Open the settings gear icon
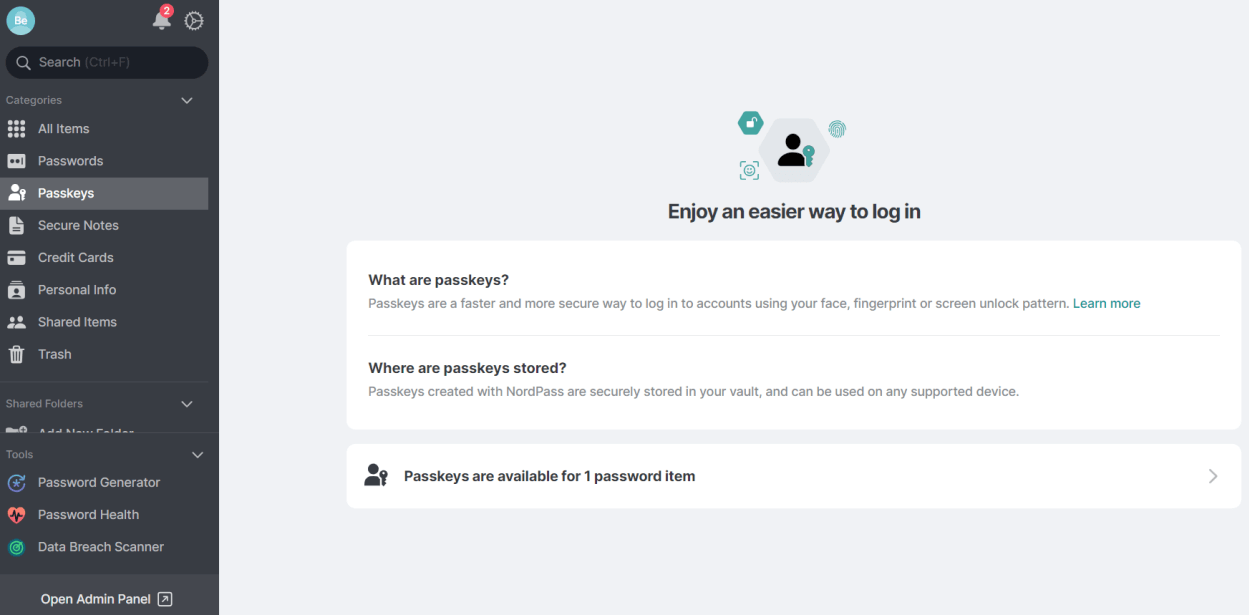Viewport: 1249px width, 615px height. coord(194,21)
